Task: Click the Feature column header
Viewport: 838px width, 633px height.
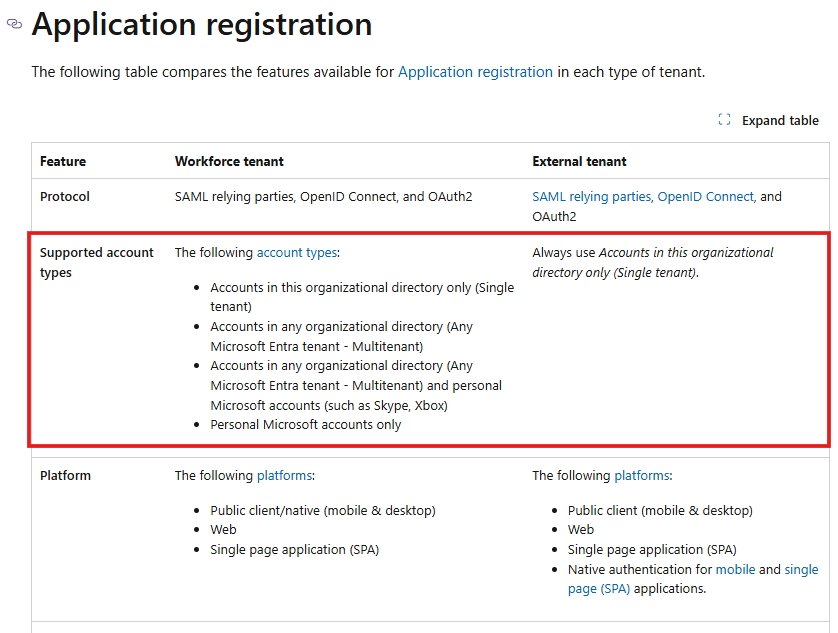Action: [63, 161]
